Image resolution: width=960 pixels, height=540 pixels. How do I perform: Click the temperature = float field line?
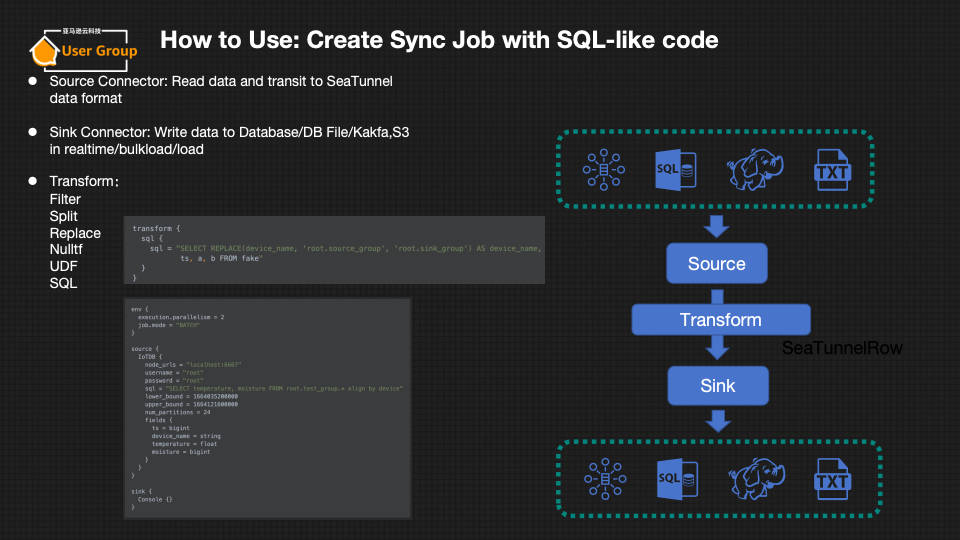tap(184, 444)
